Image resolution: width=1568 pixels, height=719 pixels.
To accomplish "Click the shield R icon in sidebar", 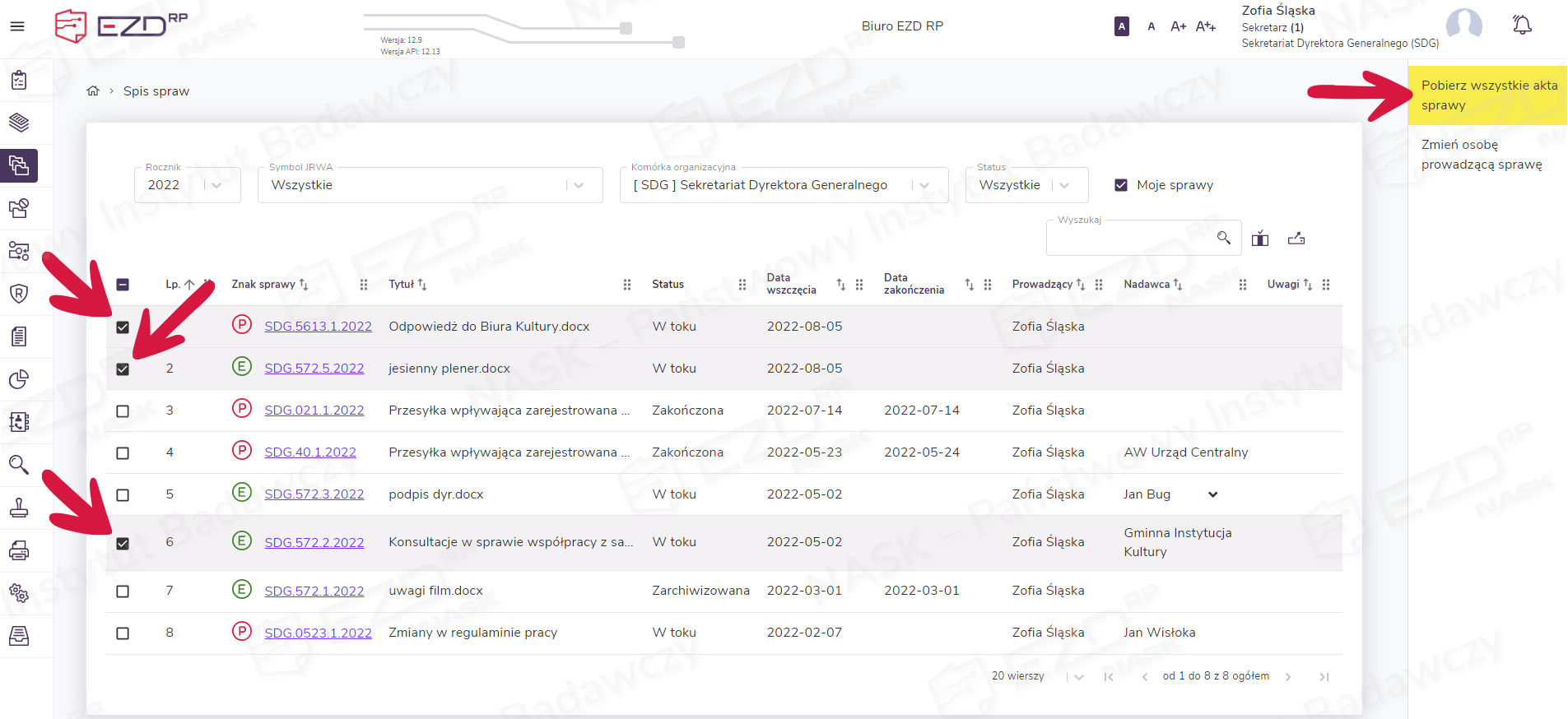I will [19, 294].
